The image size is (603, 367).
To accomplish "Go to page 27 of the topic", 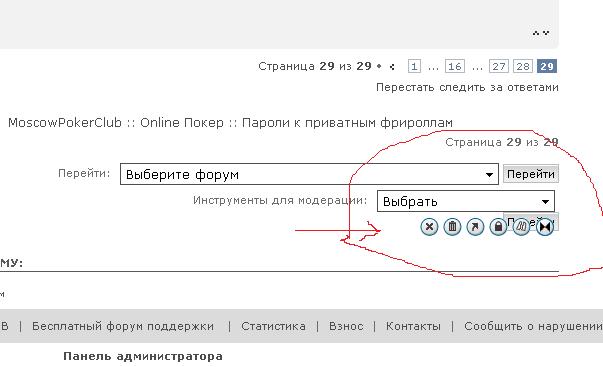I will 499,67.
